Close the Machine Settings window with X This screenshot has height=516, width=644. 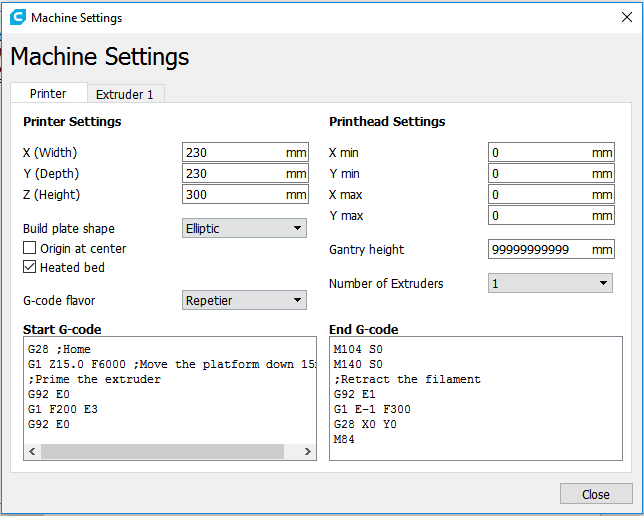[x=627, y=17]
